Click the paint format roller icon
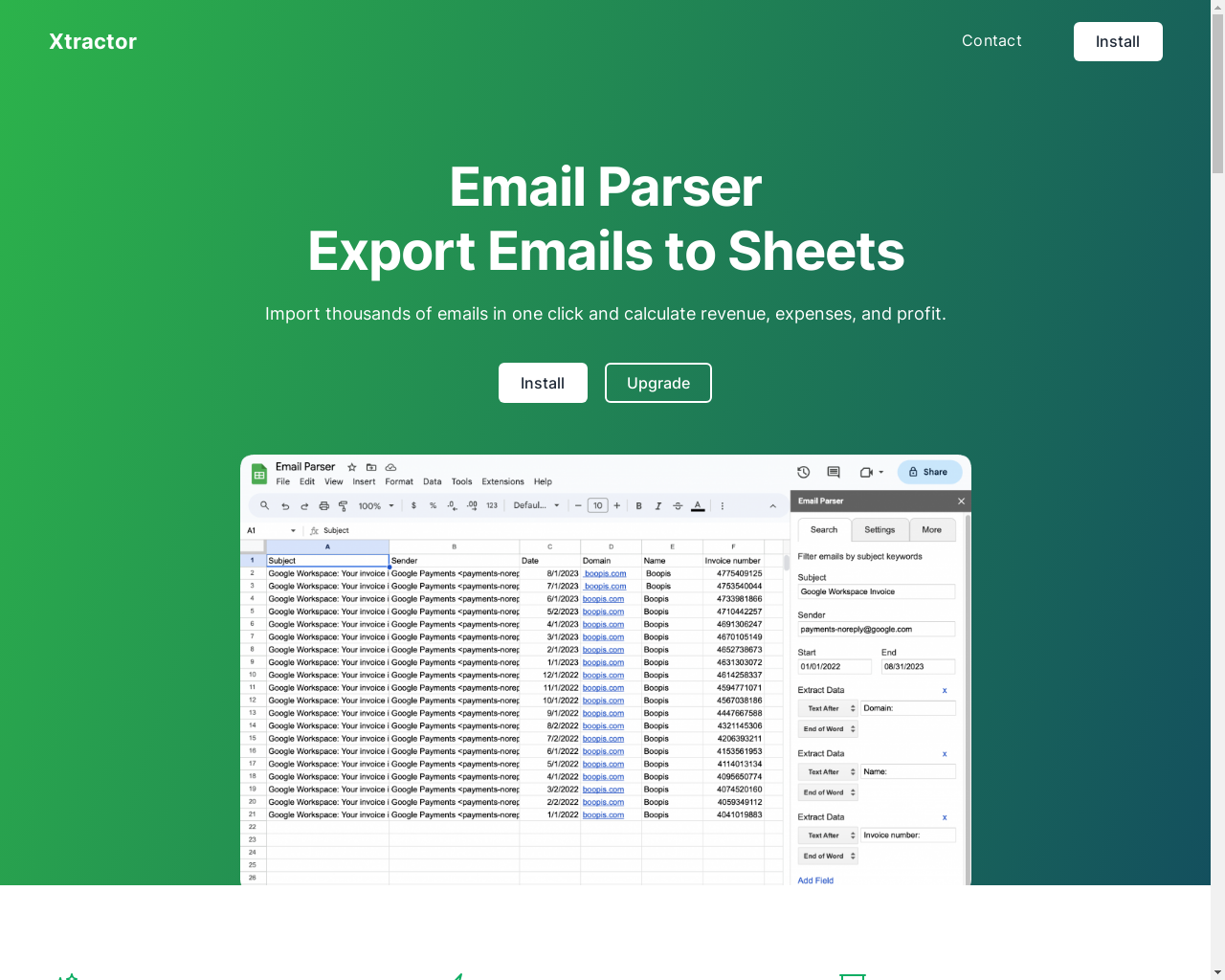The width and height of the screenshot is (1225, 980). [343, 505]
